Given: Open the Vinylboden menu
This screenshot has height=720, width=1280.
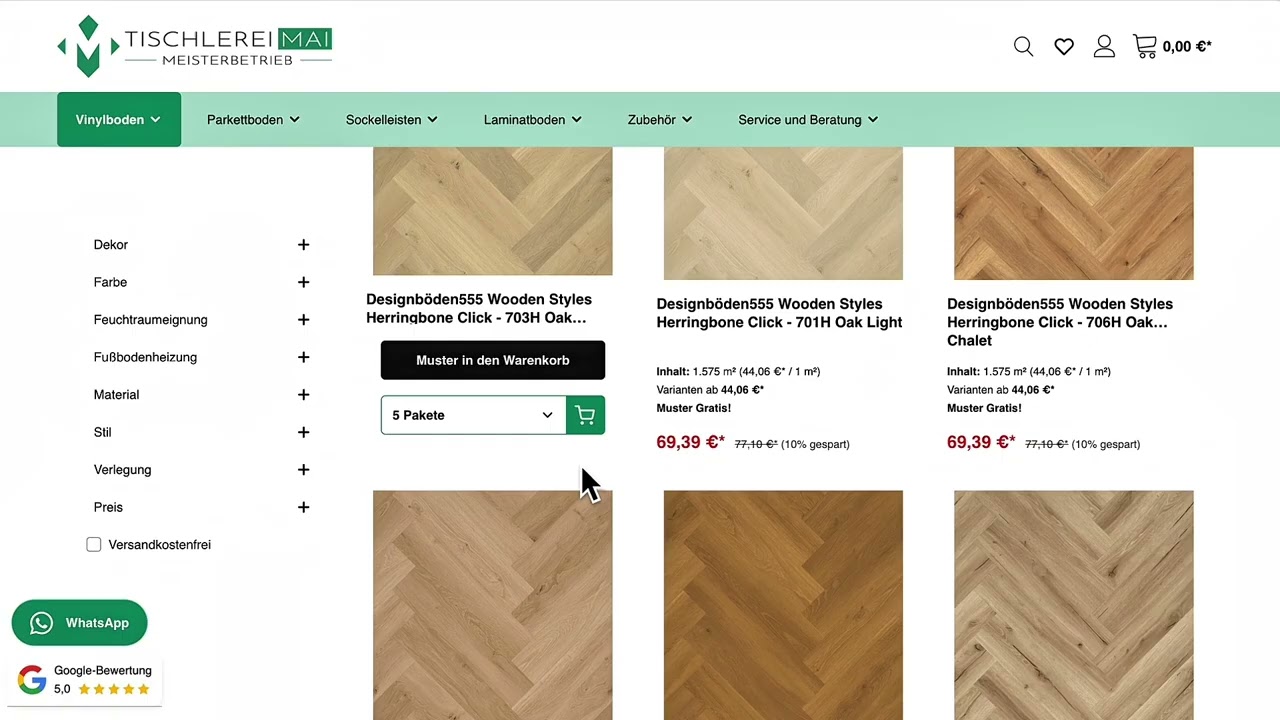Looking at the screenshot, I should (118, 120).
